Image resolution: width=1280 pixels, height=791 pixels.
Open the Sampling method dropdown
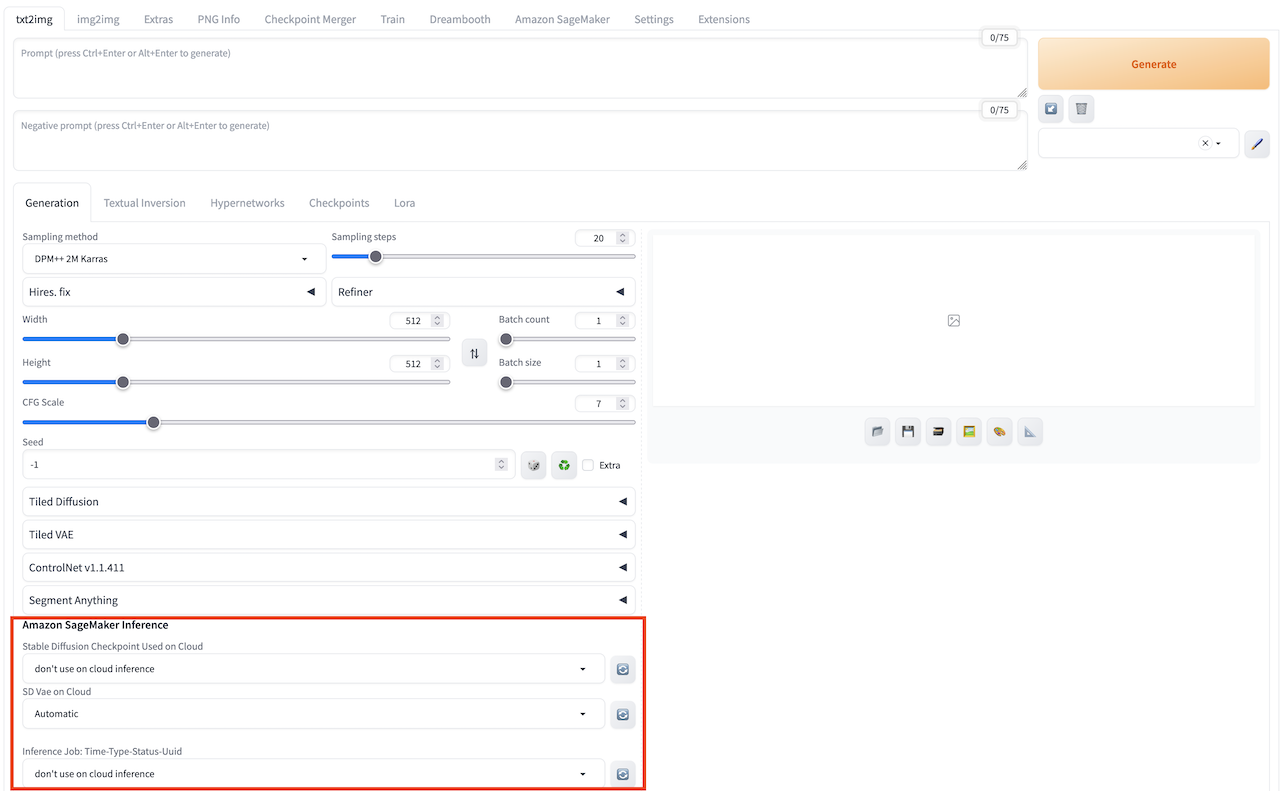pyautogui.click(x=173, y=259)
